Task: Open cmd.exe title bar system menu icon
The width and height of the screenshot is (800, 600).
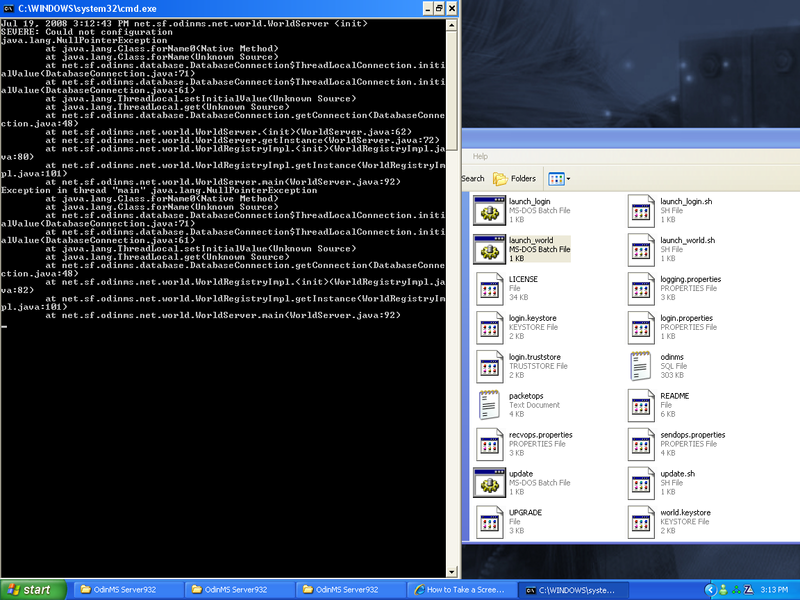Action: click(x=9, y=8)
